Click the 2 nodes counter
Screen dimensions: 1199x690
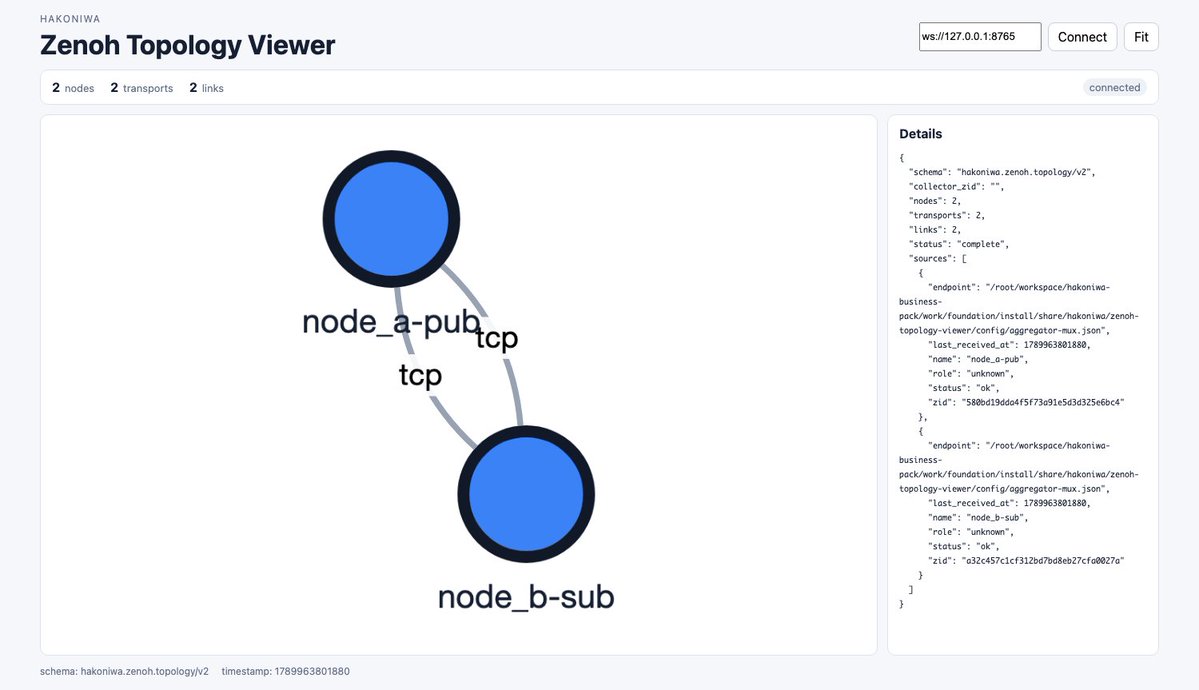click(73, 88)
